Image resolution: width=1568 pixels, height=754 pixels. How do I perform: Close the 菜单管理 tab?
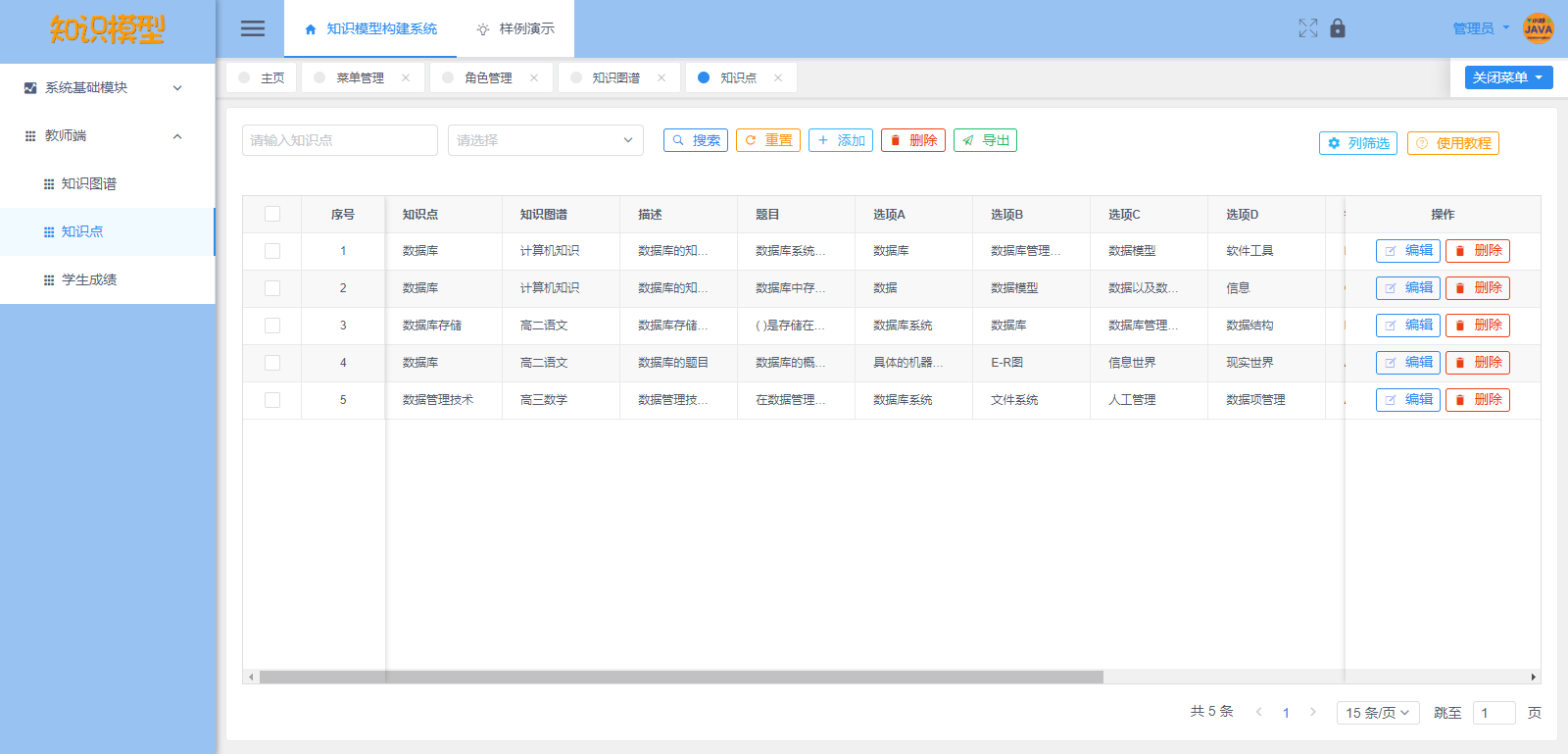click(x=406, y=77)
